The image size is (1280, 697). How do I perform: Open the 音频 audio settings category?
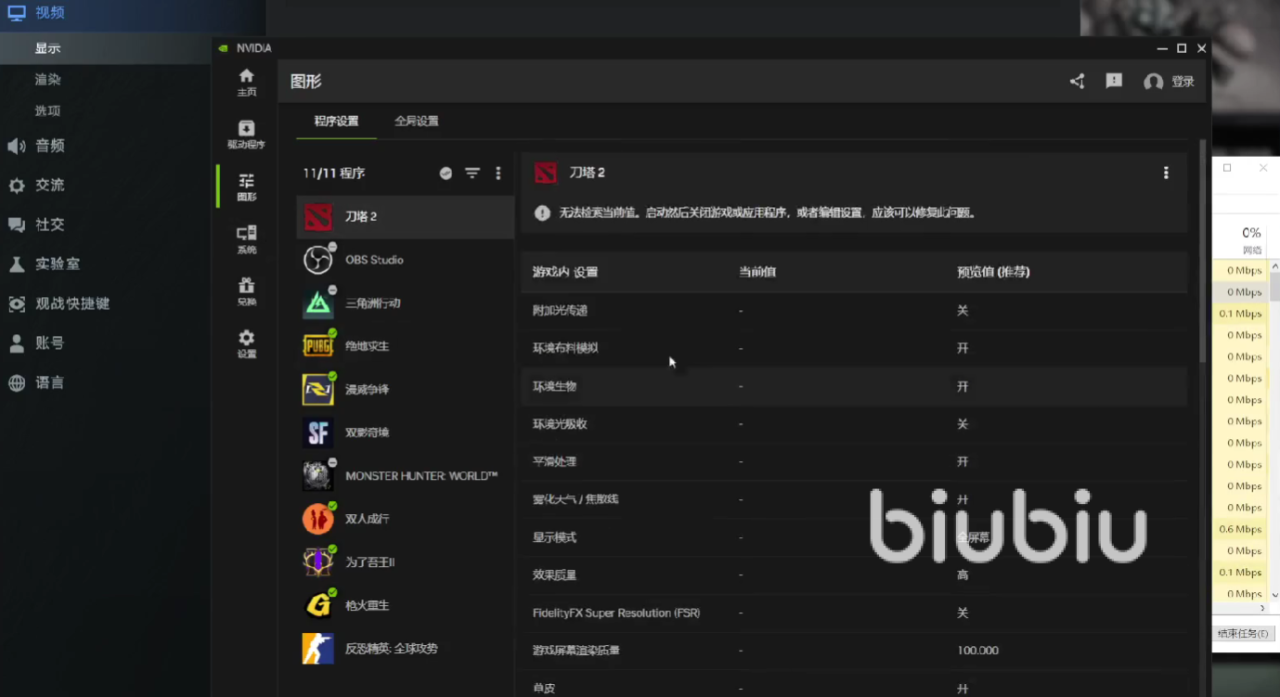tap(50, 146)
